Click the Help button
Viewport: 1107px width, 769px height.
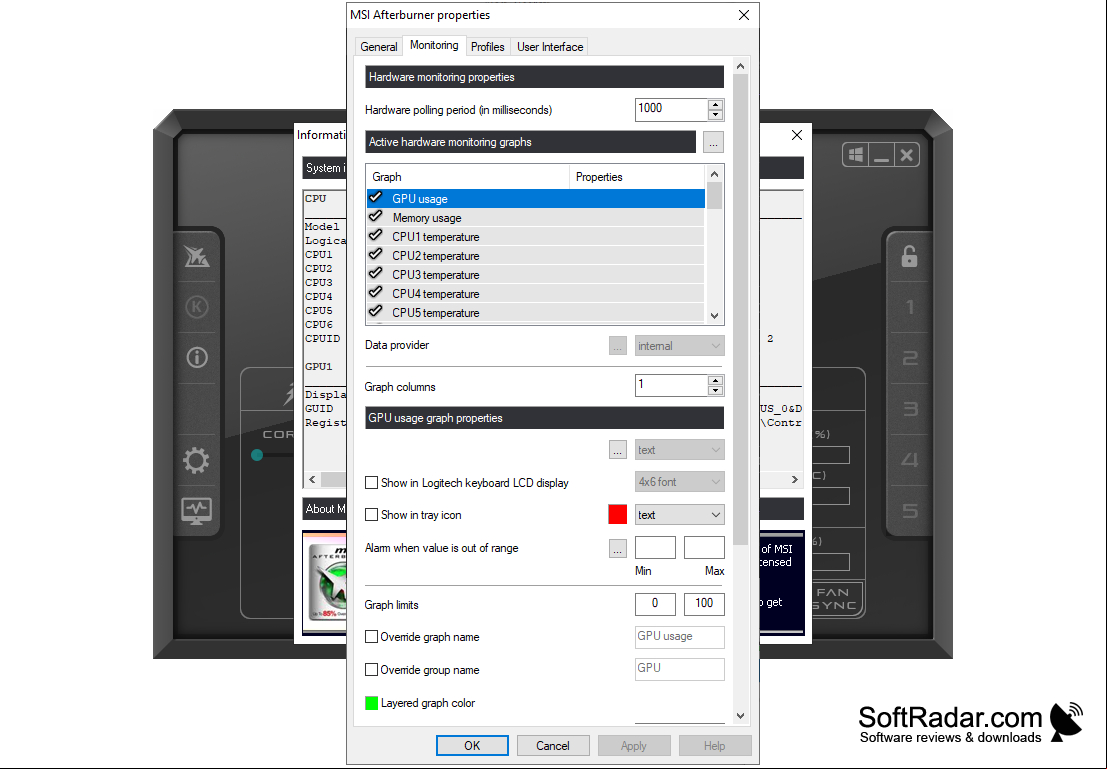coord(714,746)
